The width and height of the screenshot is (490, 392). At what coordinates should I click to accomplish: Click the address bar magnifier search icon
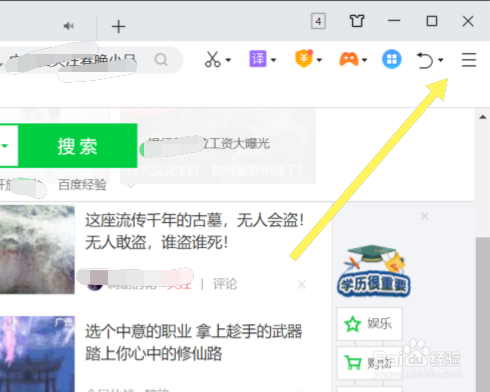(x=161, y=60)
